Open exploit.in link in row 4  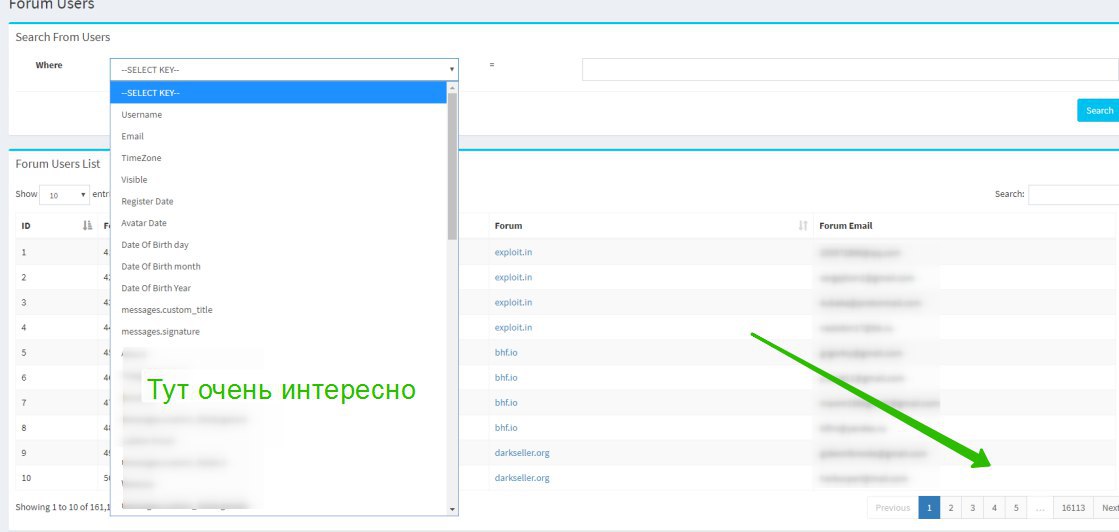click(x=513, y=327)
